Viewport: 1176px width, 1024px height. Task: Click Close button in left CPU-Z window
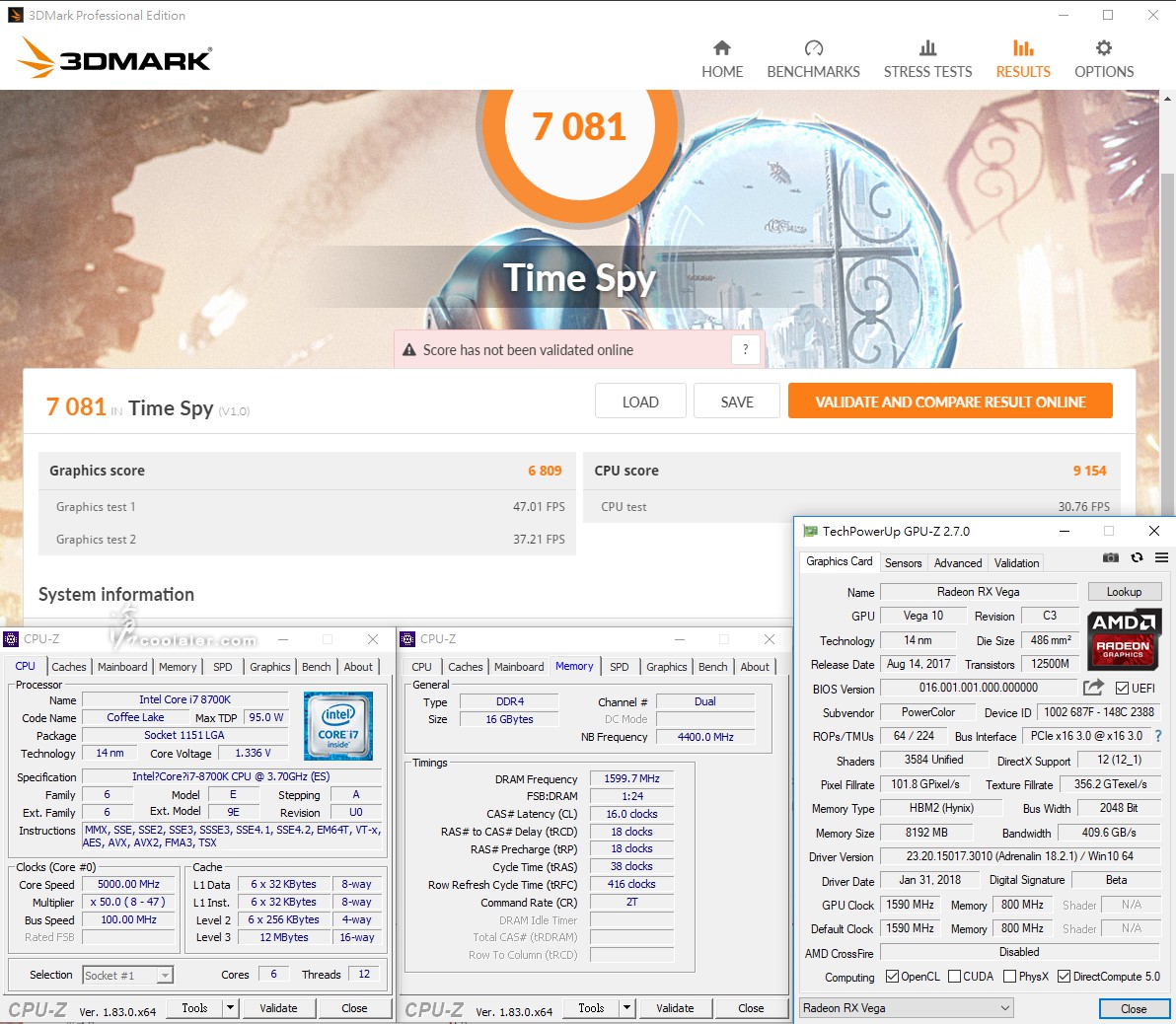[354, 1007]
